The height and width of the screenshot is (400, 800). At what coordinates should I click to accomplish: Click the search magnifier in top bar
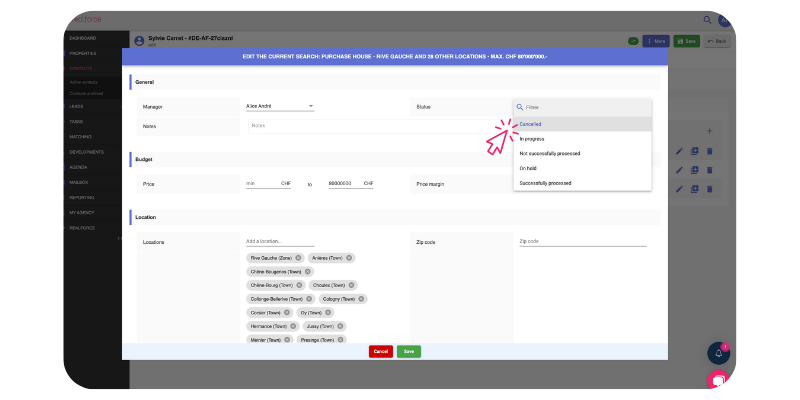pos(708,19)
